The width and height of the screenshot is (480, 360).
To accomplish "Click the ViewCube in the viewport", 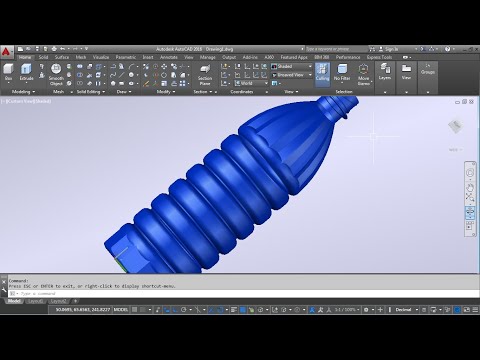I will tap(455, 126).
